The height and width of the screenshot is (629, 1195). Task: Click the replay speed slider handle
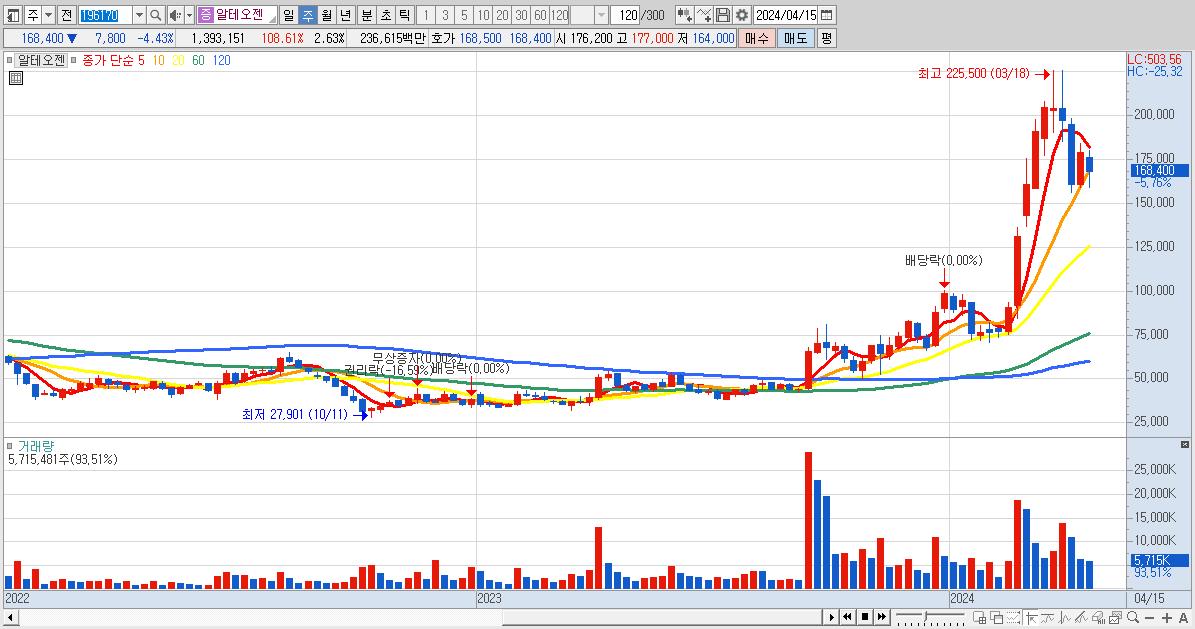(926, 616)
